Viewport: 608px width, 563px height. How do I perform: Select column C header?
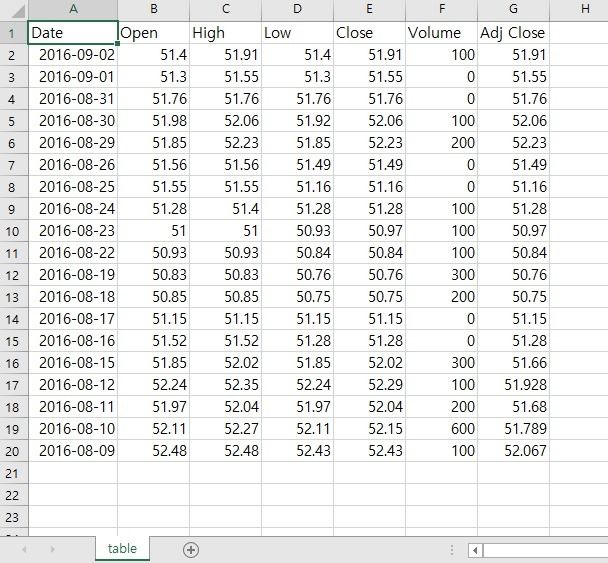coord(226,9)
